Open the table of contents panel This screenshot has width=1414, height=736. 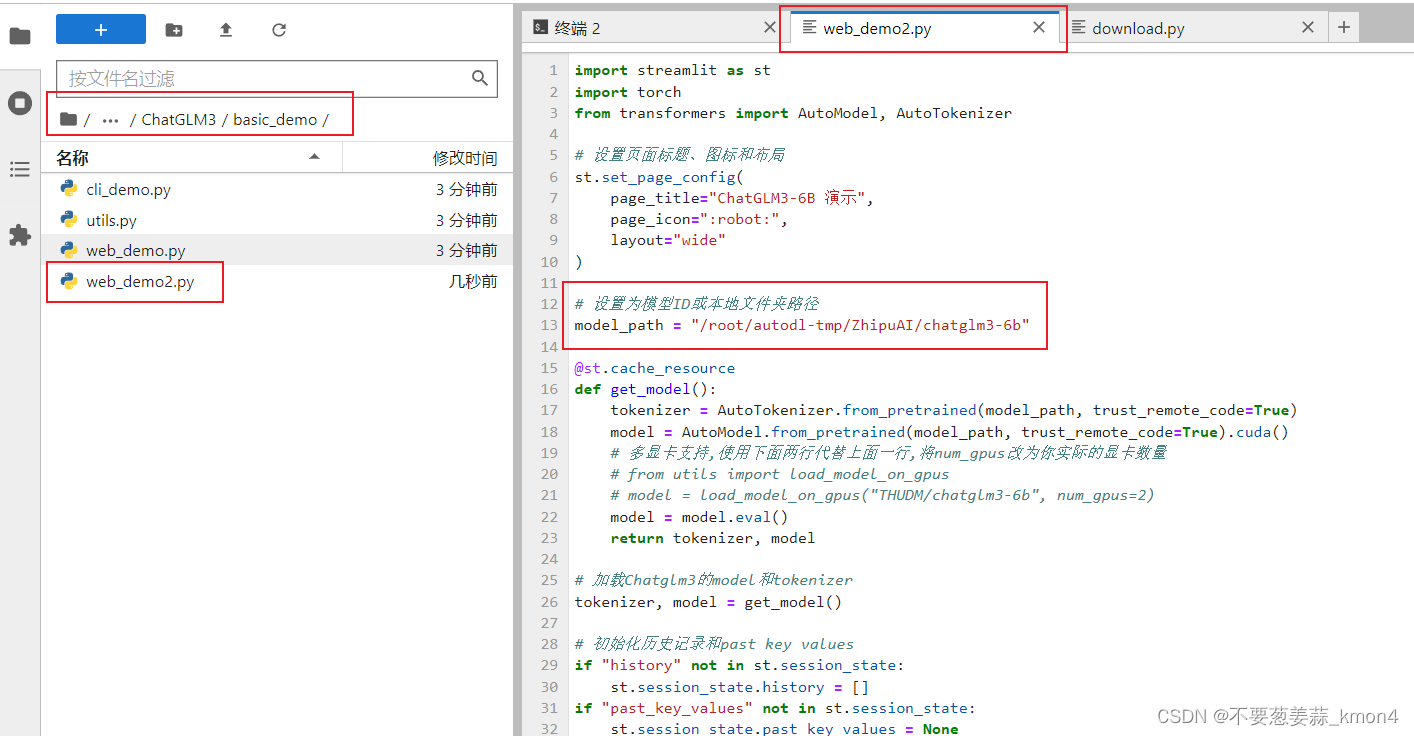(20, 170)
